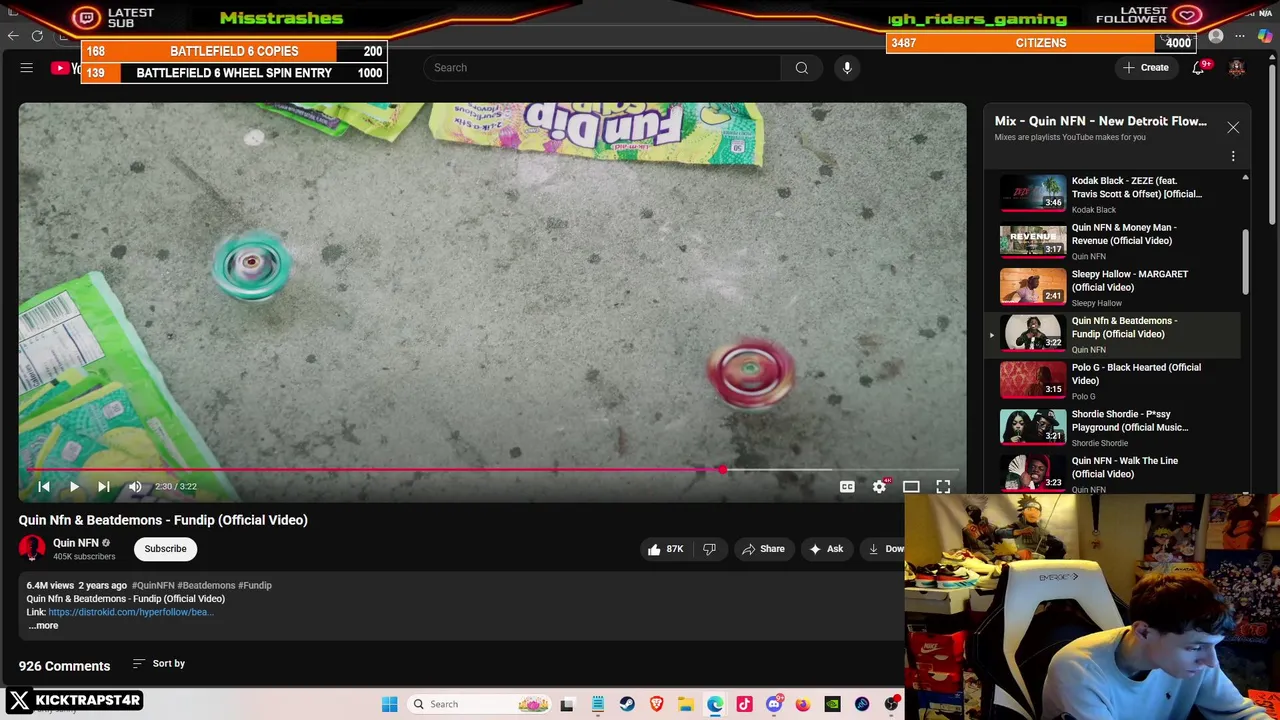Play the paused video
This screenshot has height=720, width=1280.
[74, 487]
